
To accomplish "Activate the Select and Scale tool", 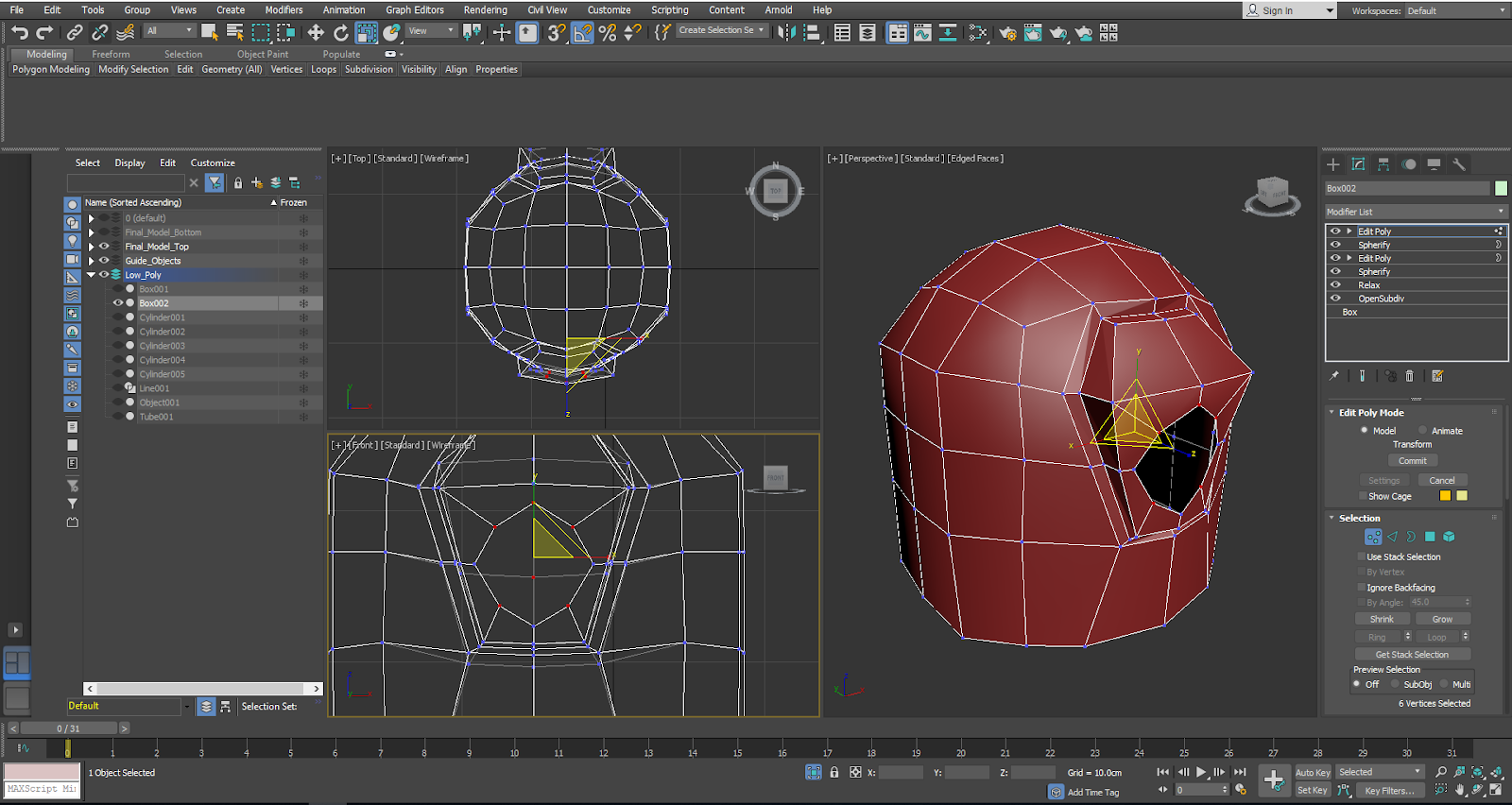I will coord(367,32).
